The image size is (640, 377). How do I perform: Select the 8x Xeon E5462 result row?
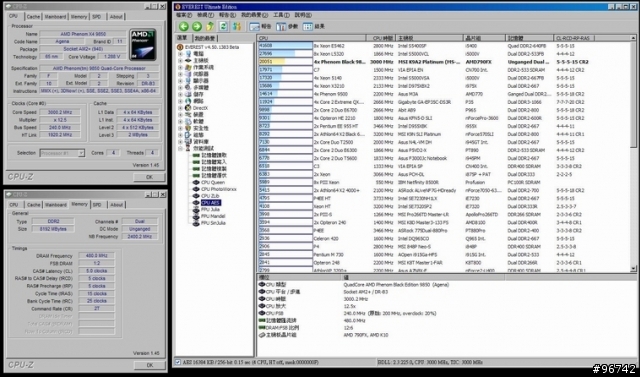444,46
